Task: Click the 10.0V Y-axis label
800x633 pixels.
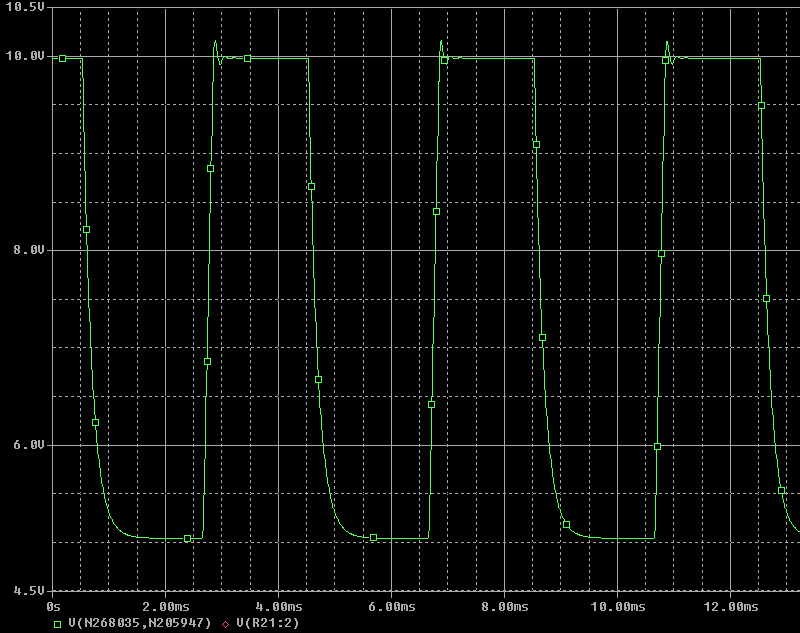Action: (26, 56)
